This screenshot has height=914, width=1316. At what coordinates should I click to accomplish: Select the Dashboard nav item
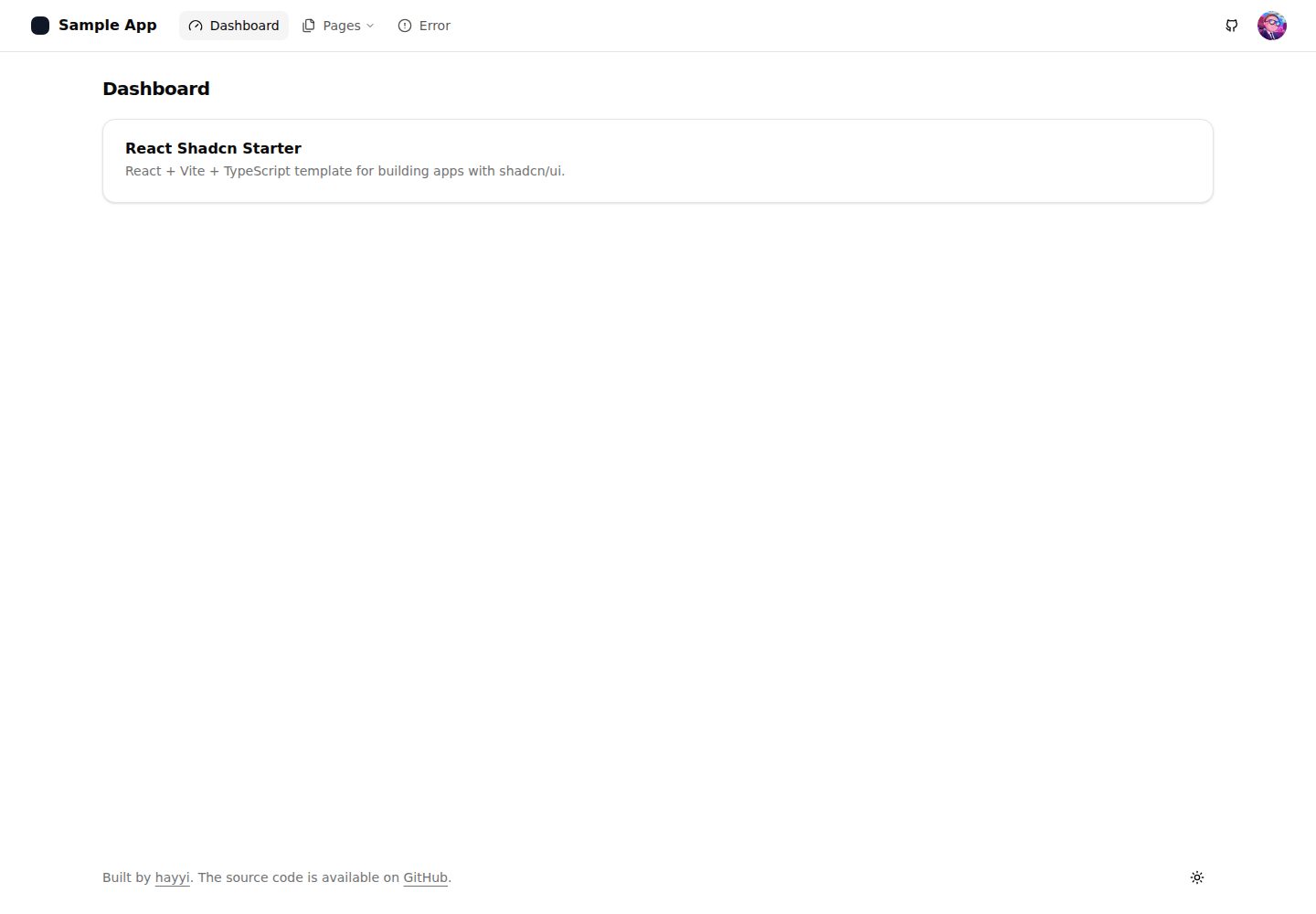coord(234,26)
